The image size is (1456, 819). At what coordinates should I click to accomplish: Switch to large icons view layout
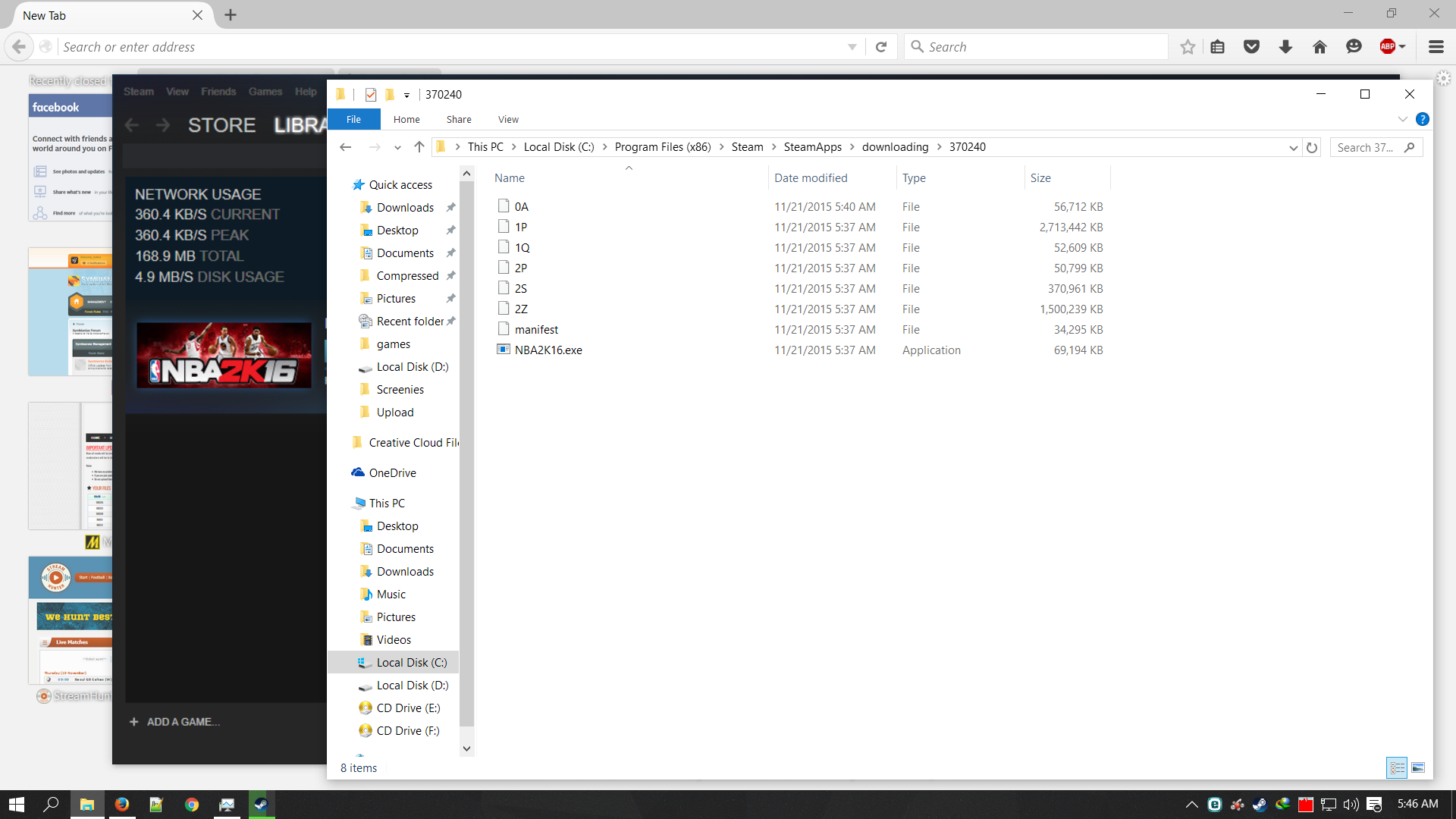pos(1418,767)
